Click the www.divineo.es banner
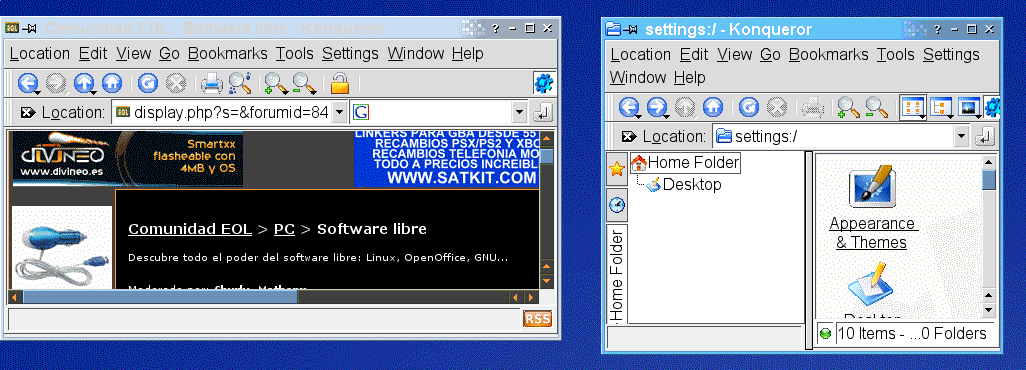1026x370 pixels. [x=128, y=158]
